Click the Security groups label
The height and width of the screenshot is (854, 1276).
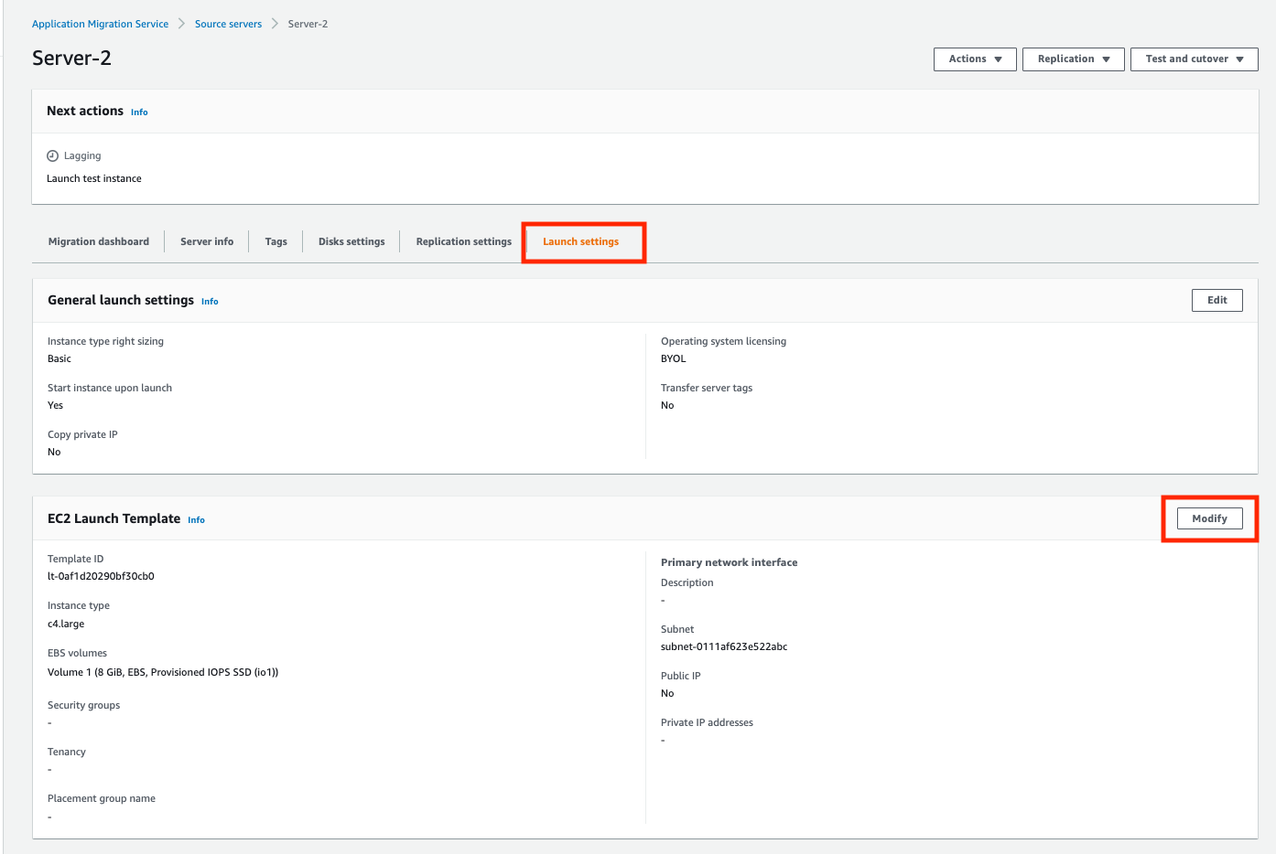84,705
